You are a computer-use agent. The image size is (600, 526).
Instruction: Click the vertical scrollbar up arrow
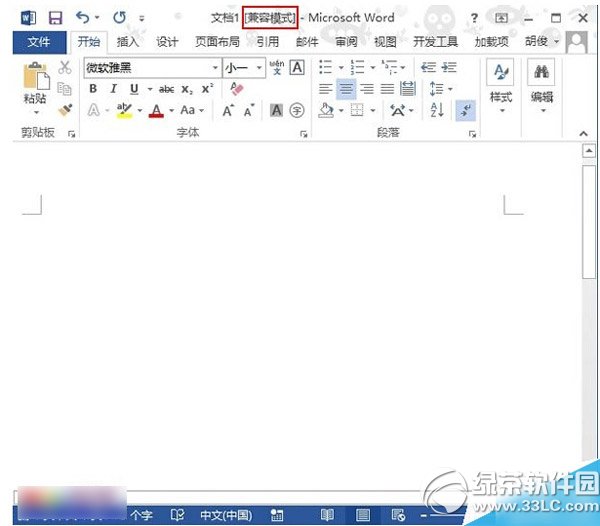(589, 151)
